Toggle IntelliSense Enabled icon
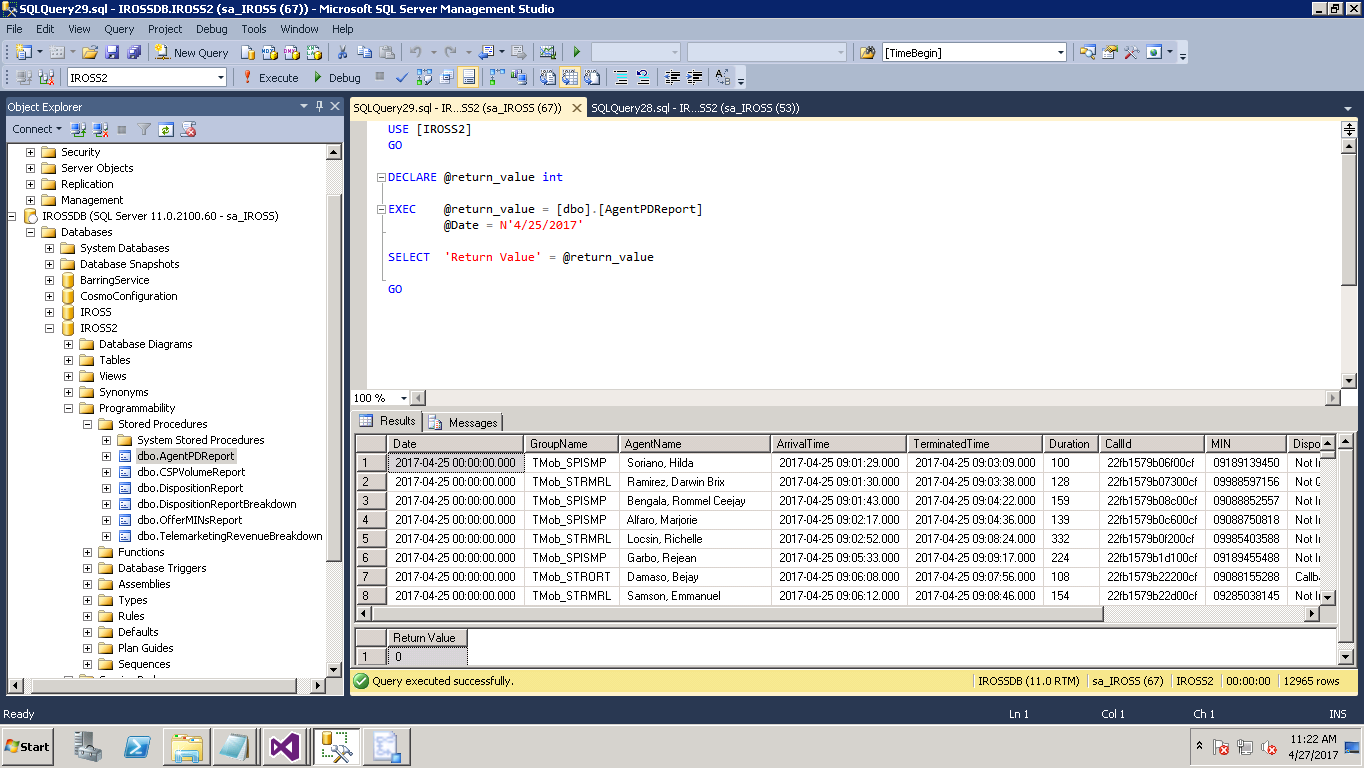The width and height of the screenshot is (1364, 768). 468,77
